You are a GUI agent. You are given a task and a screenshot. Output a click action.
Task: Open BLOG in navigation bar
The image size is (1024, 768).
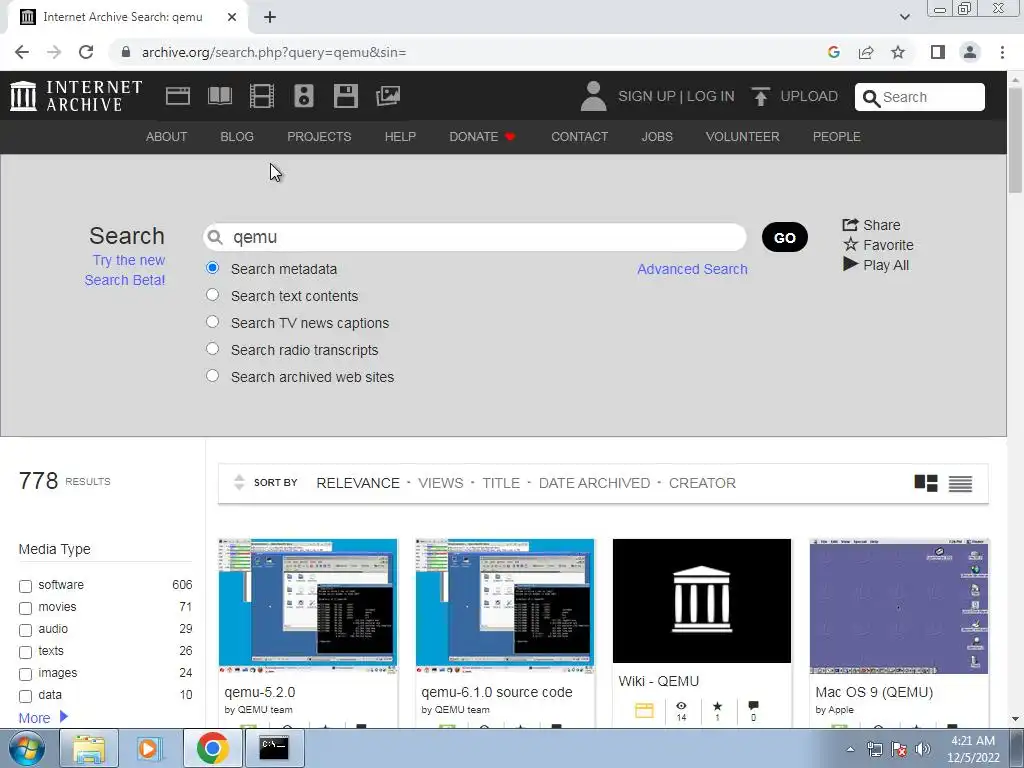pyautogui.click(x=237, y=136)
